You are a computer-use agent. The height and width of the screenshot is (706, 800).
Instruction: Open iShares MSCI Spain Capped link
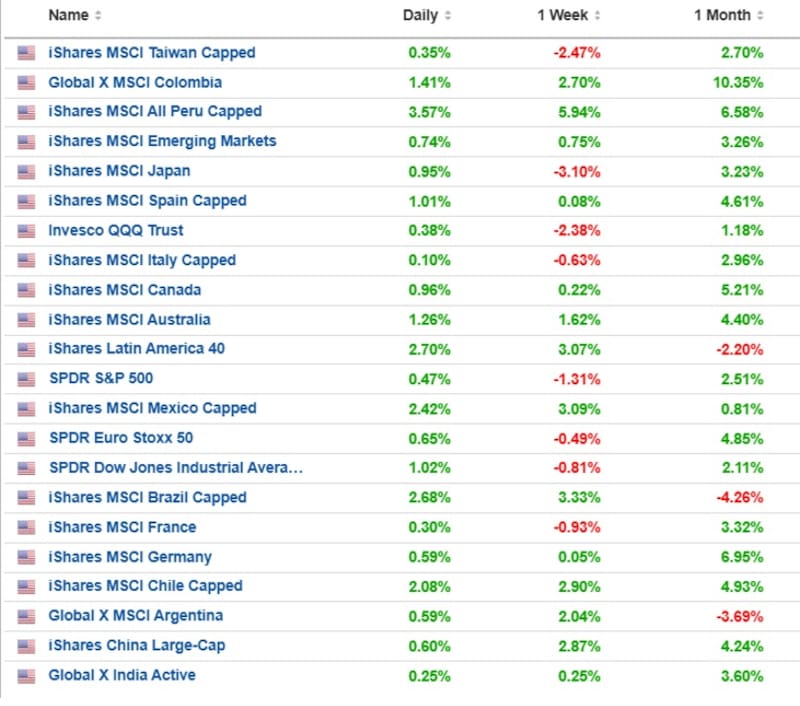click(x=147, y=201)
